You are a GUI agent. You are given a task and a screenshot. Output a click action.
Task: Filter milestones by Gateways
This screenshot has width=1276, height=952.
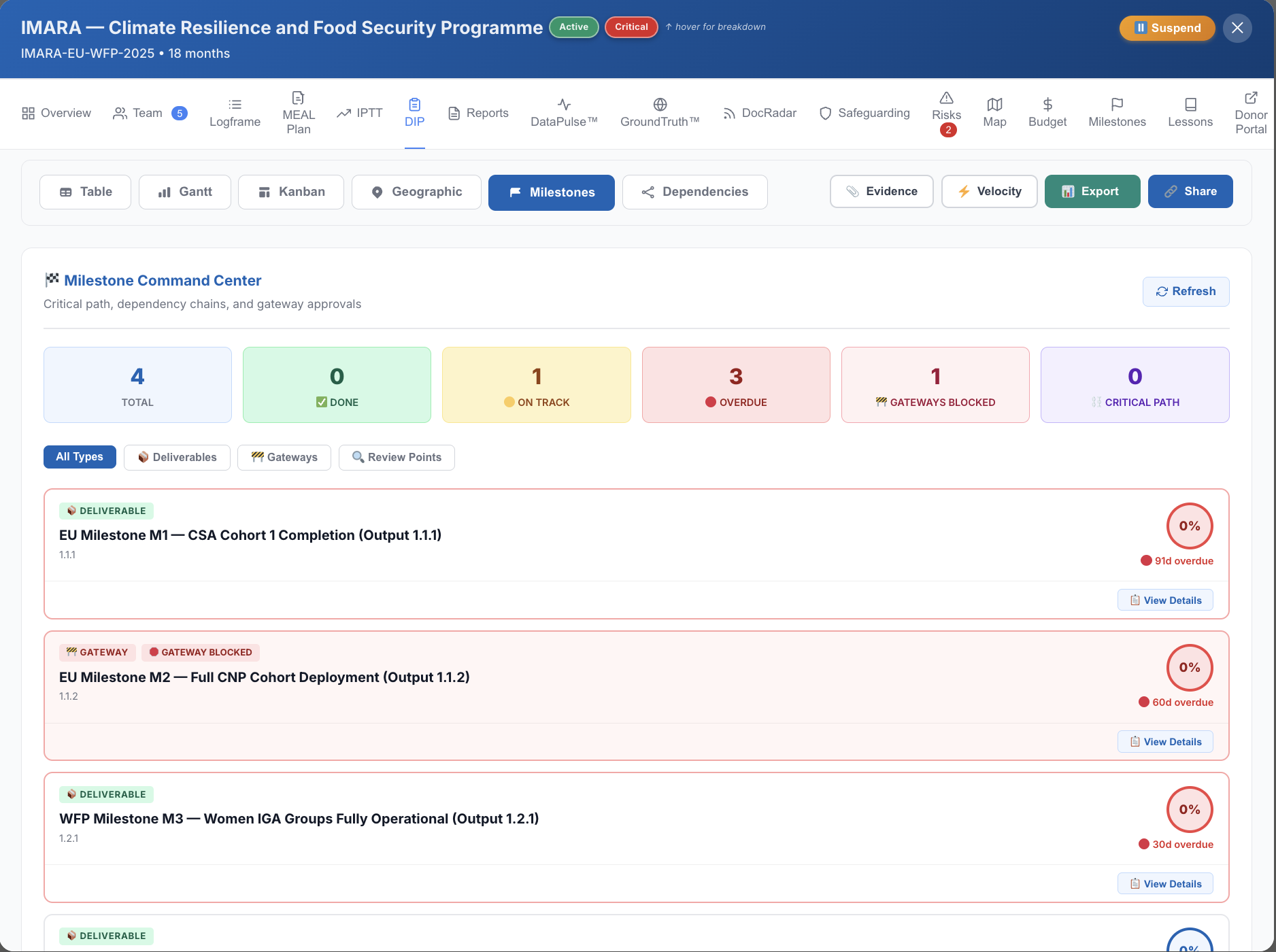point(284,457)
